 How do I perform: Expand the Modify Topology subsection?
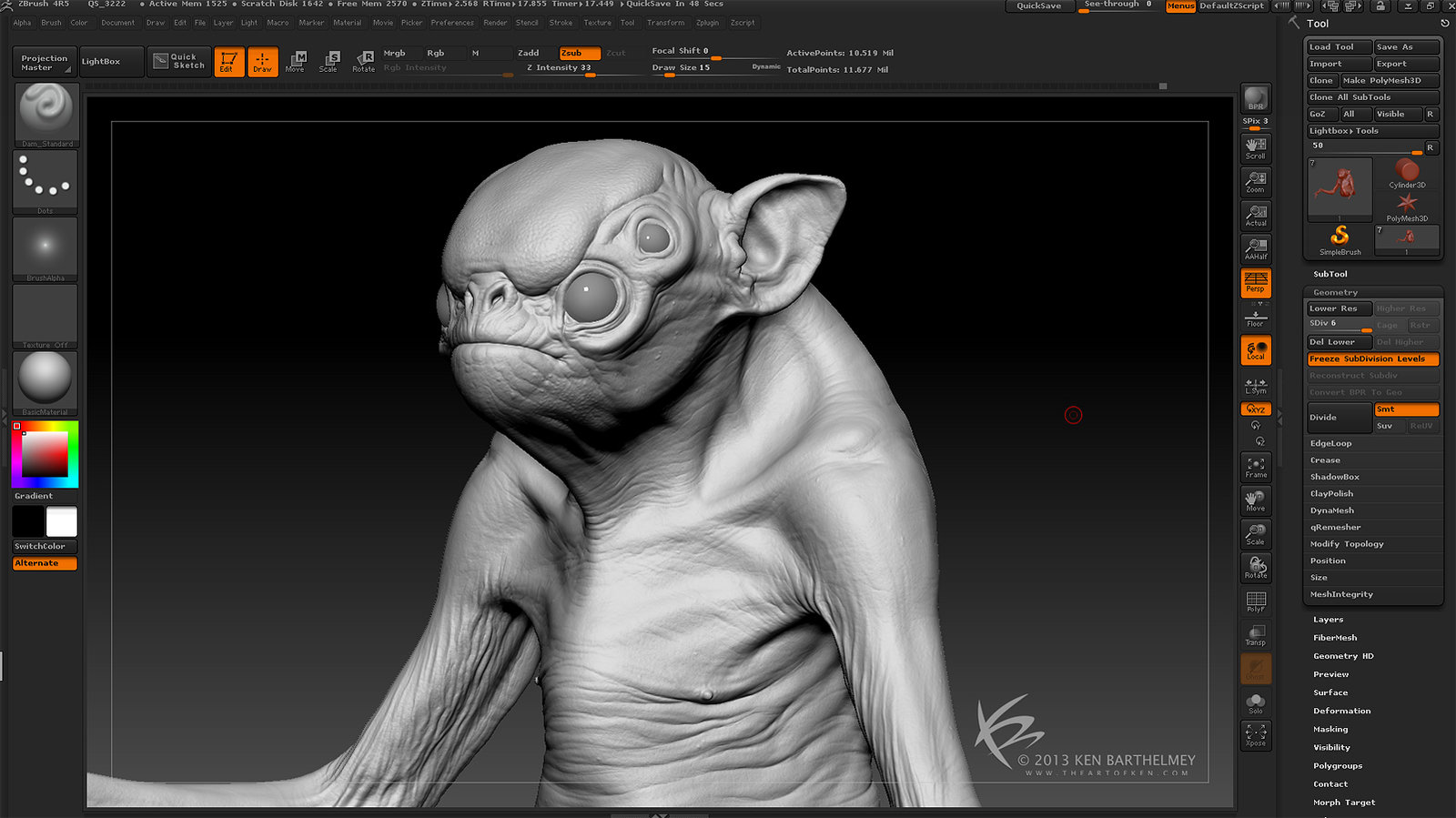[x=1347, y=544]
